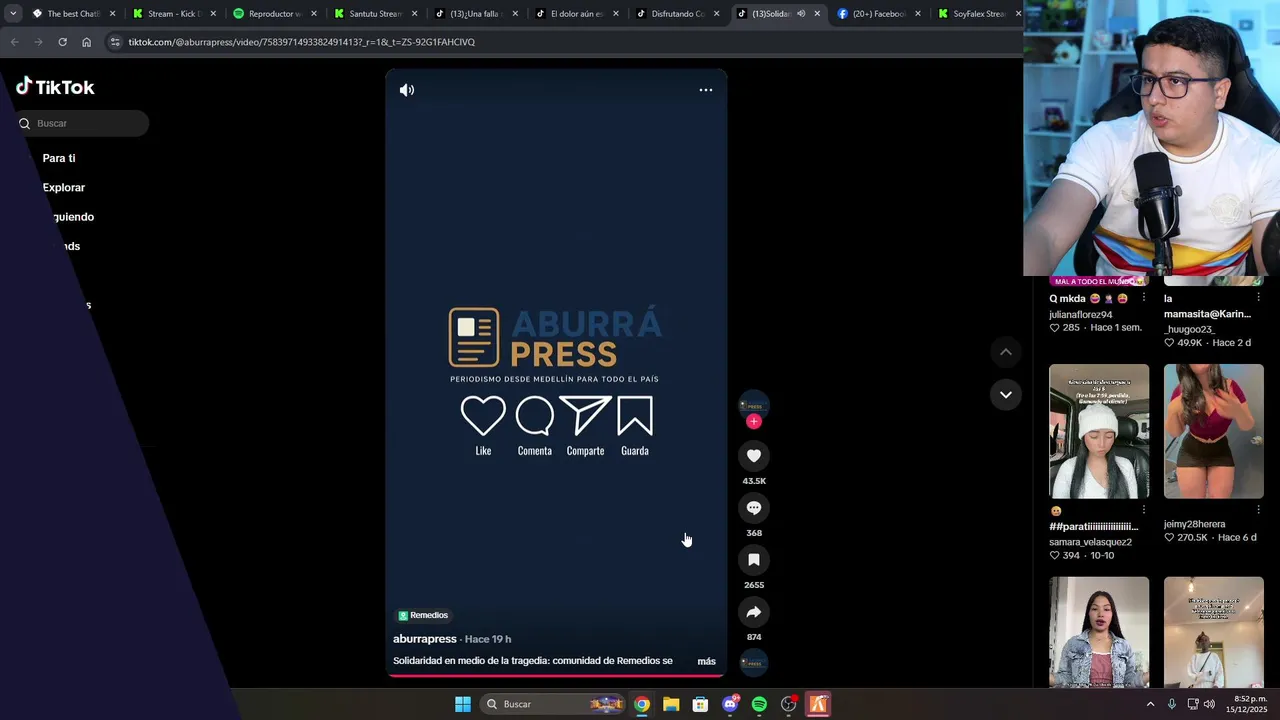The image size is (1280, 720).
Task: Open options dots beside jeimy28herera
Action: point(1259,510)
